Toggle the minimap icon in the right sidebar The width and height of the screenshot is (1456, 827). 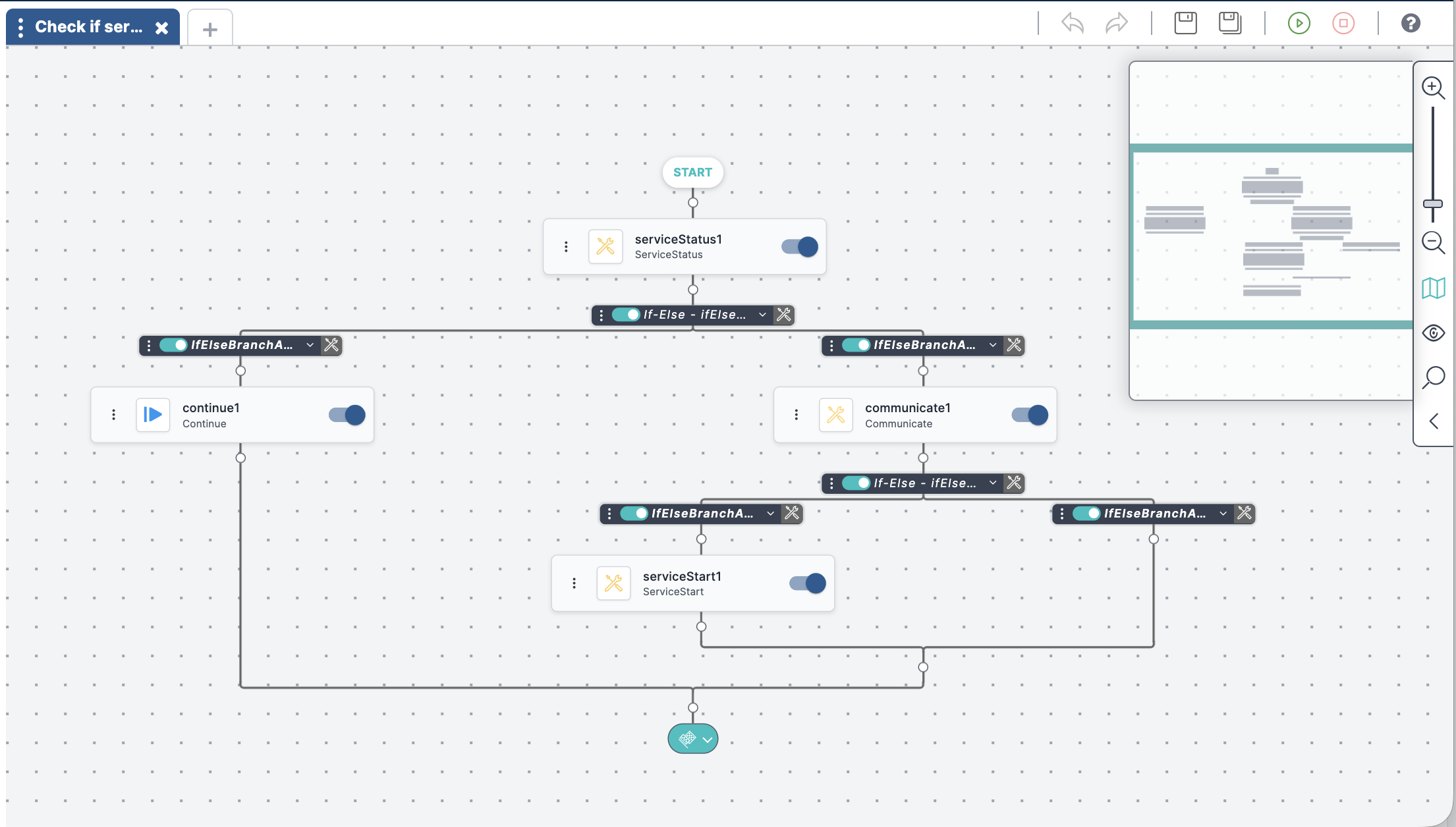pyautogui.click(x=1433, y=288)
